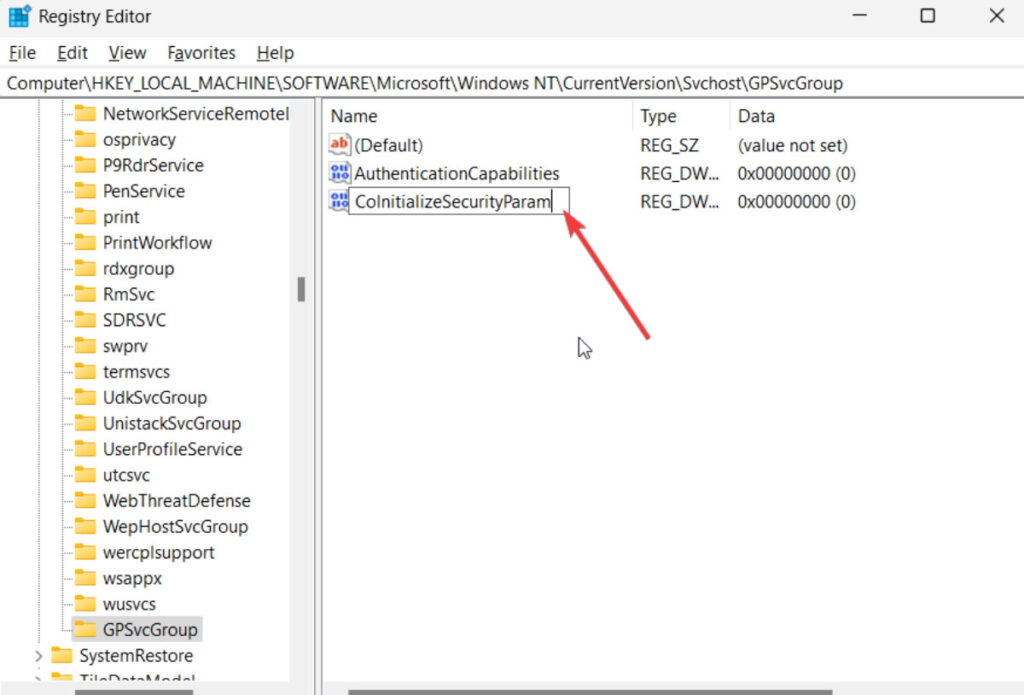This screenshot has width=1024, height=695.
Task: Click the (Default) string value icon
Action: tap(340, 144)
